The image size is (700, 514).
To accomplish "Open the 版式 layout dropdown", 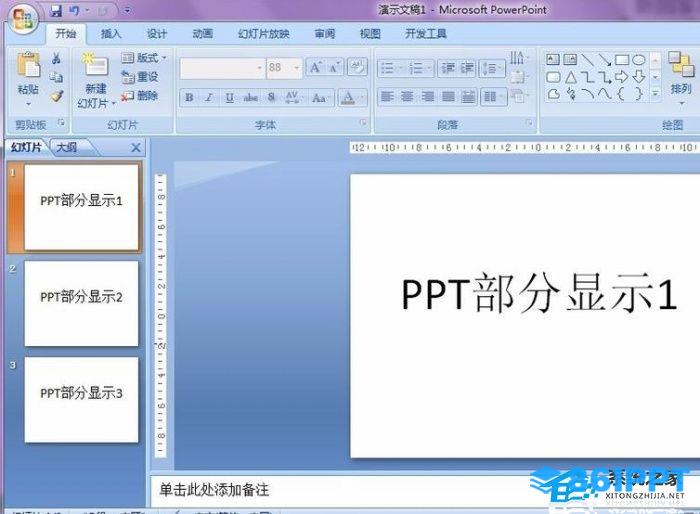I will pos(144,58).
